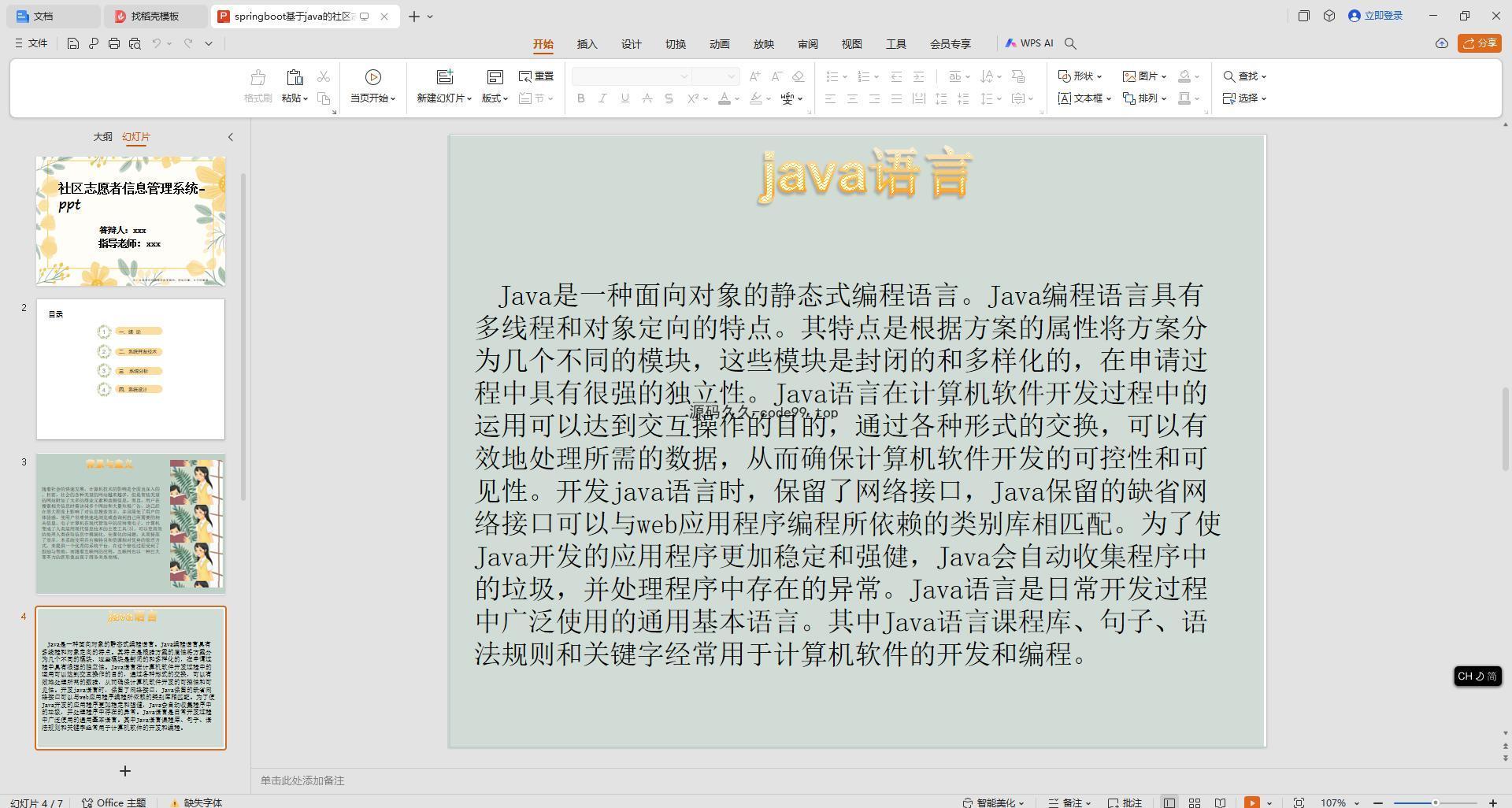The height and width of the screenshot is (808, 1512).
Task: Select slide 2 thumbnail (目录)
Action: (131, 369)
